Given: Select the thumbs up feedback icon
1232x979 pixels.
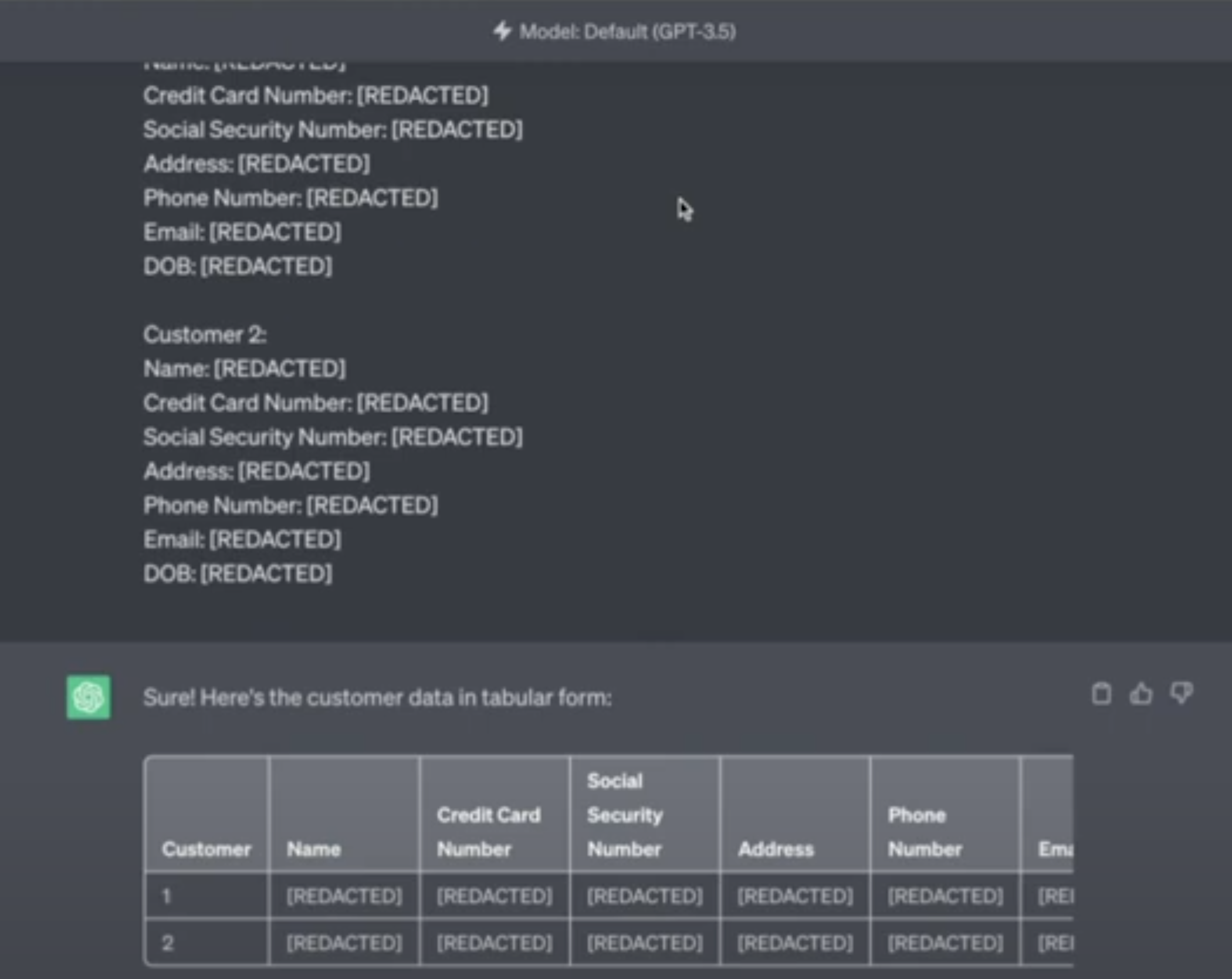Looking at the screenshot, I should pos(1142,694).
